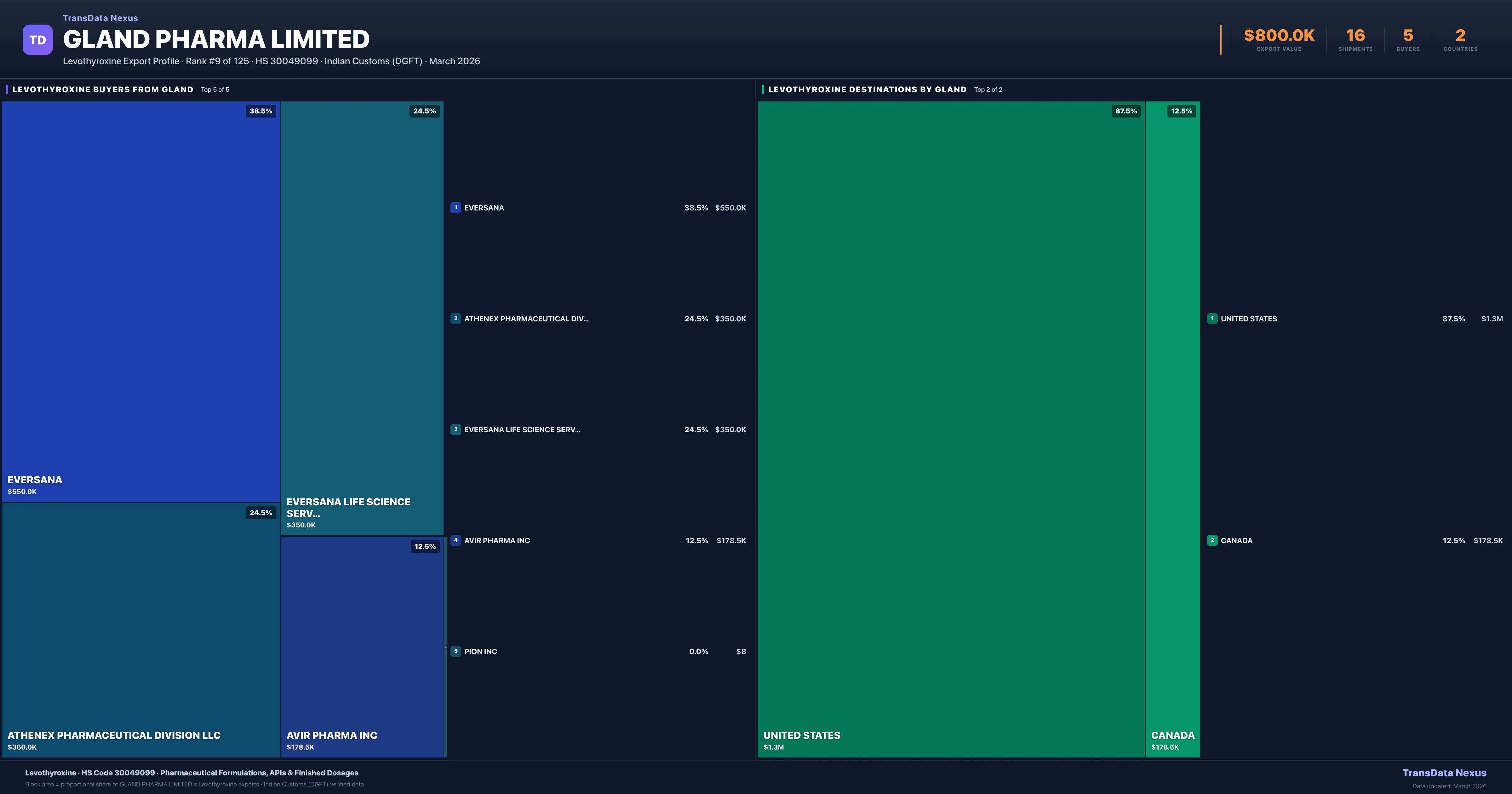This screenshot has width=1512, height=794.
Task: Select the AVIR PHARMA INC treemap block
Action: 362,646
